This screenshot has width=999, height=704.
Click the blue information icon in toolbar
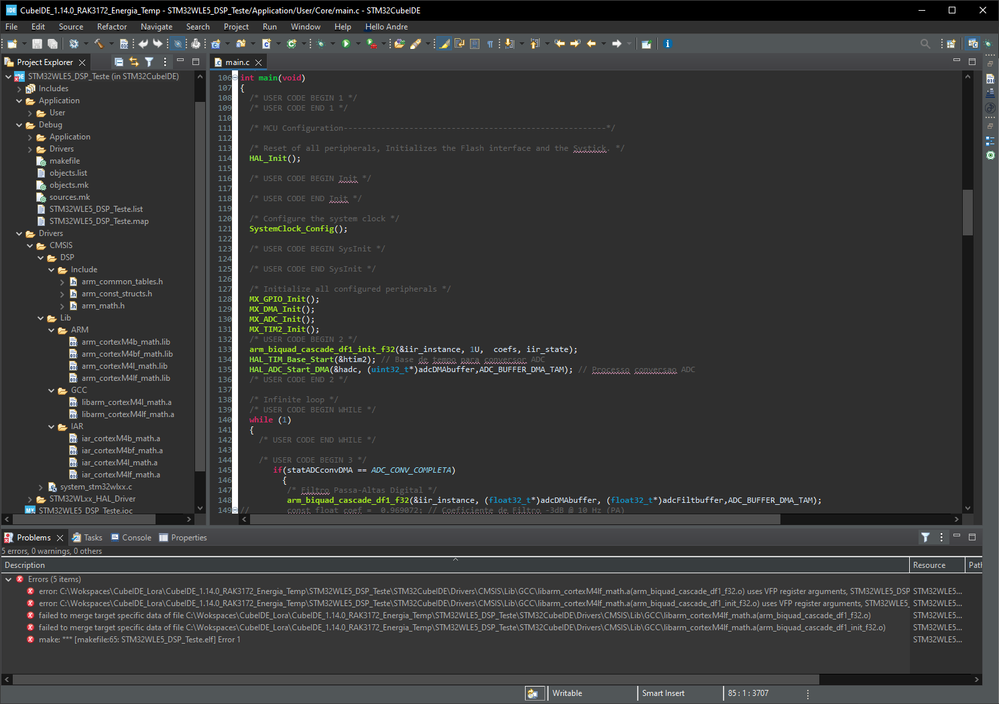(x=667, y=44)
